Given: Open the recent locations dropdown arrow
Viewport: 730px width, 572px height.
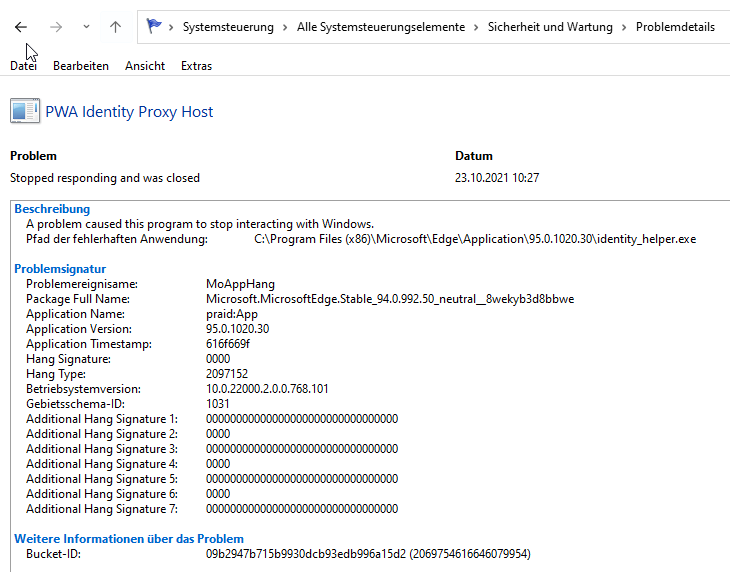Looking at the screenshot, I should (86, 27).
